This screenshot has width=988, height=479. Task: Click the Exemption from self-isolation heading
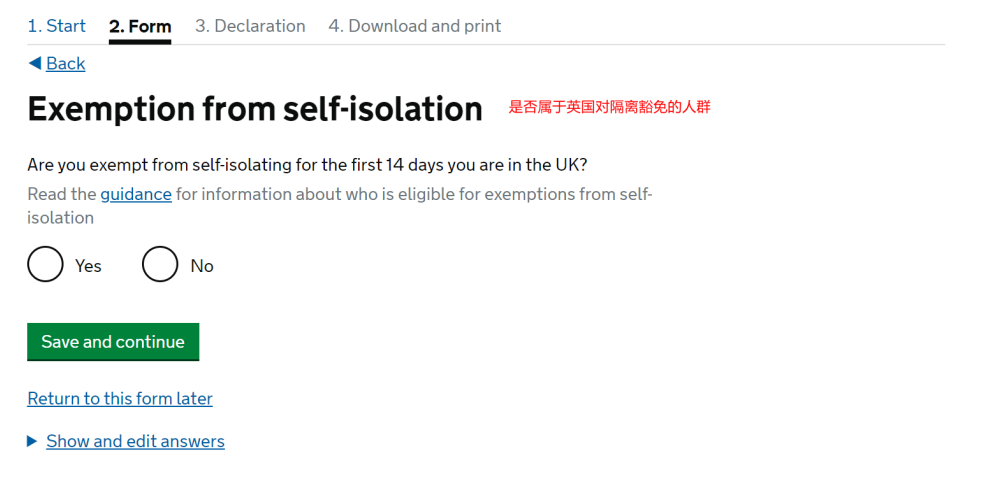(255, 109)
